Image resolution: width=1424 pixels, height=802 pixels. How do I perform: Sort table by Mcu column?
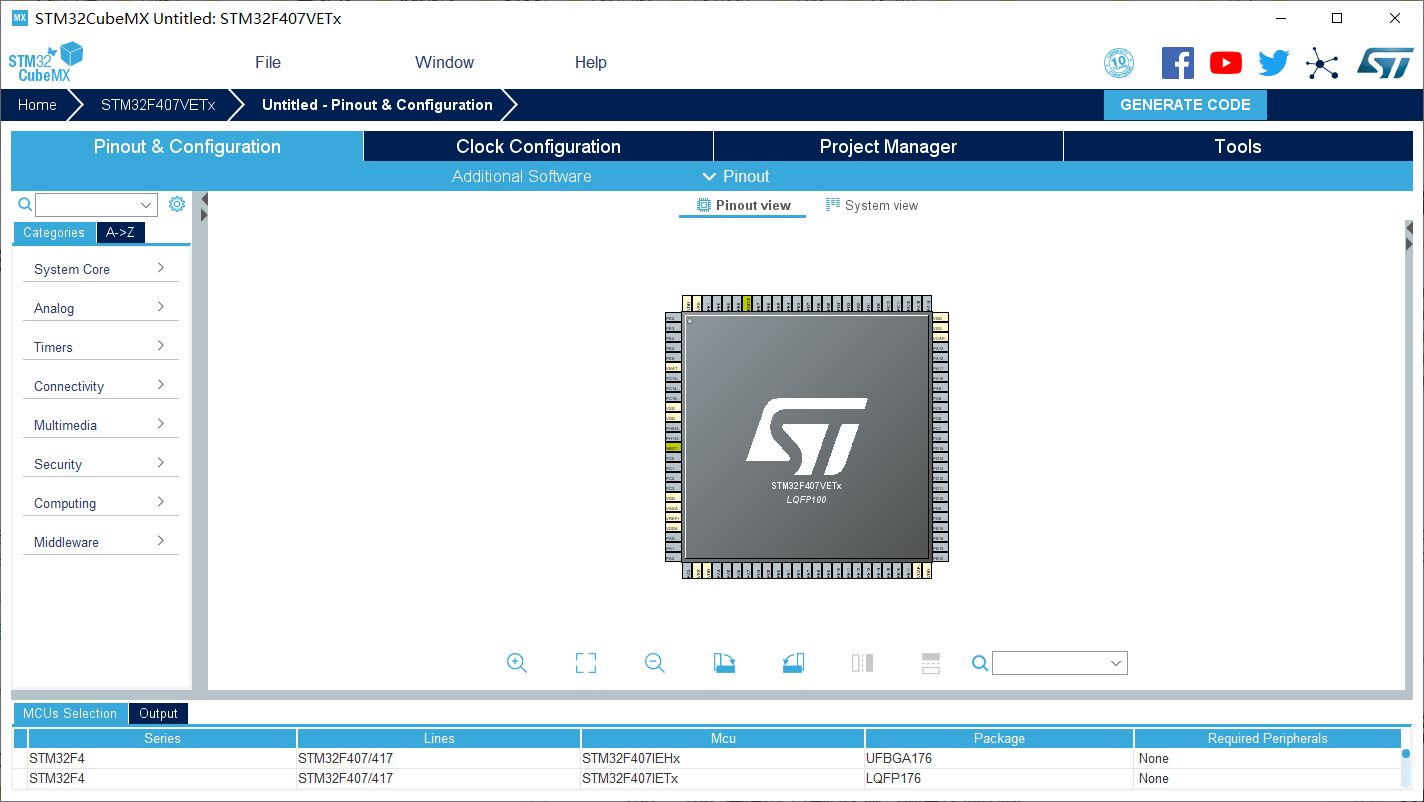[x=723, y=738]
